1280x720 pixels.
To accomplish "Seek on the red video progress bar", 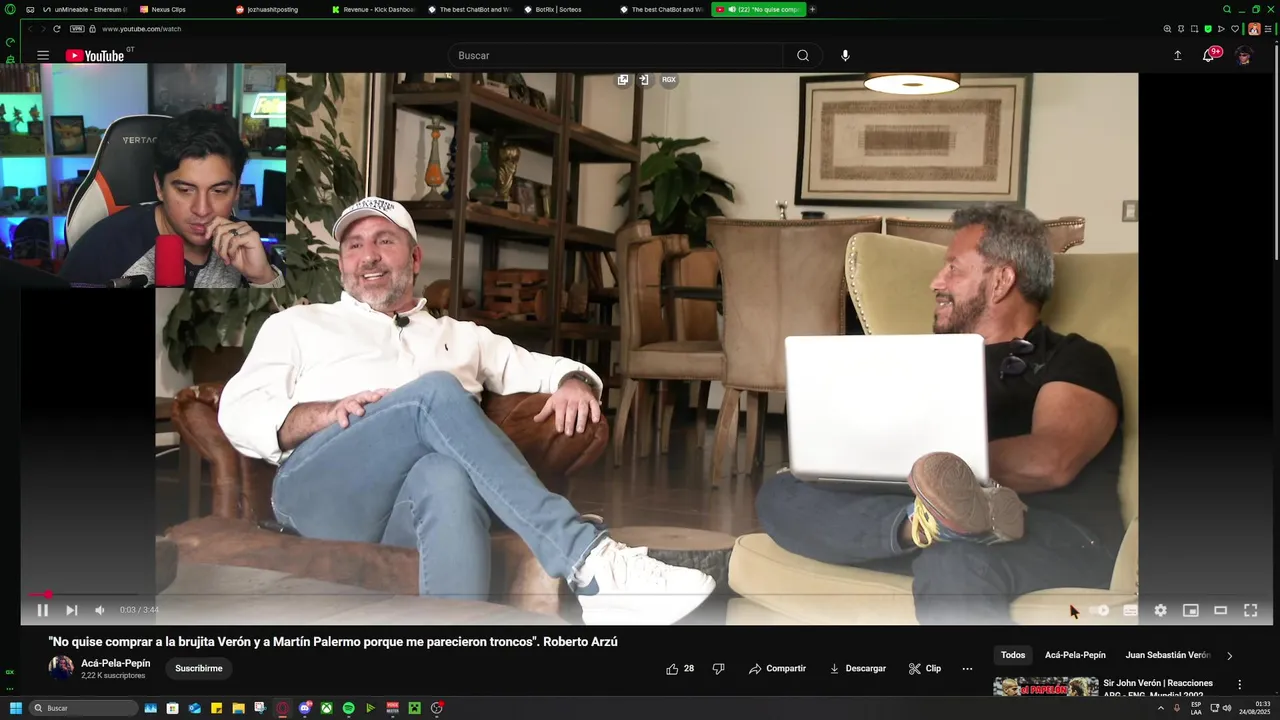I will pos(650,594).
